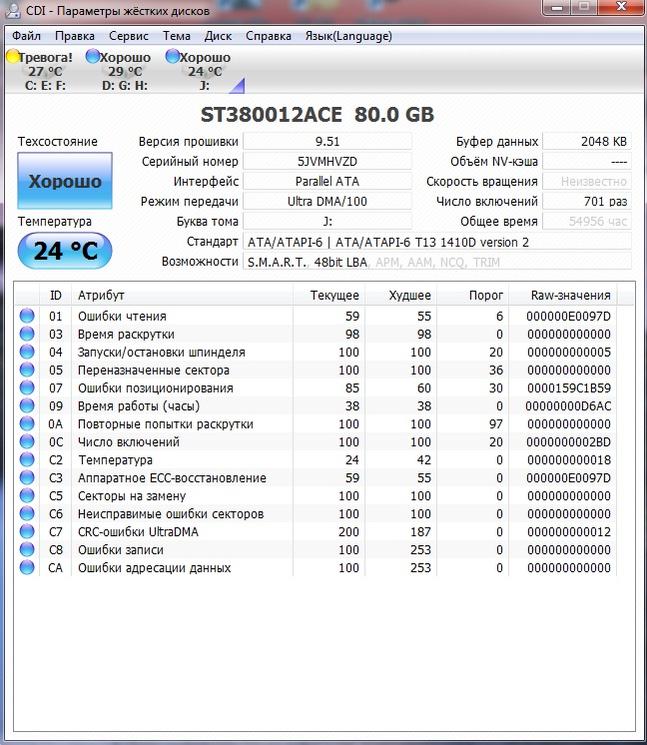Click the Хорошо health status button
Viewport: 647px width, 745px height.
65,181
